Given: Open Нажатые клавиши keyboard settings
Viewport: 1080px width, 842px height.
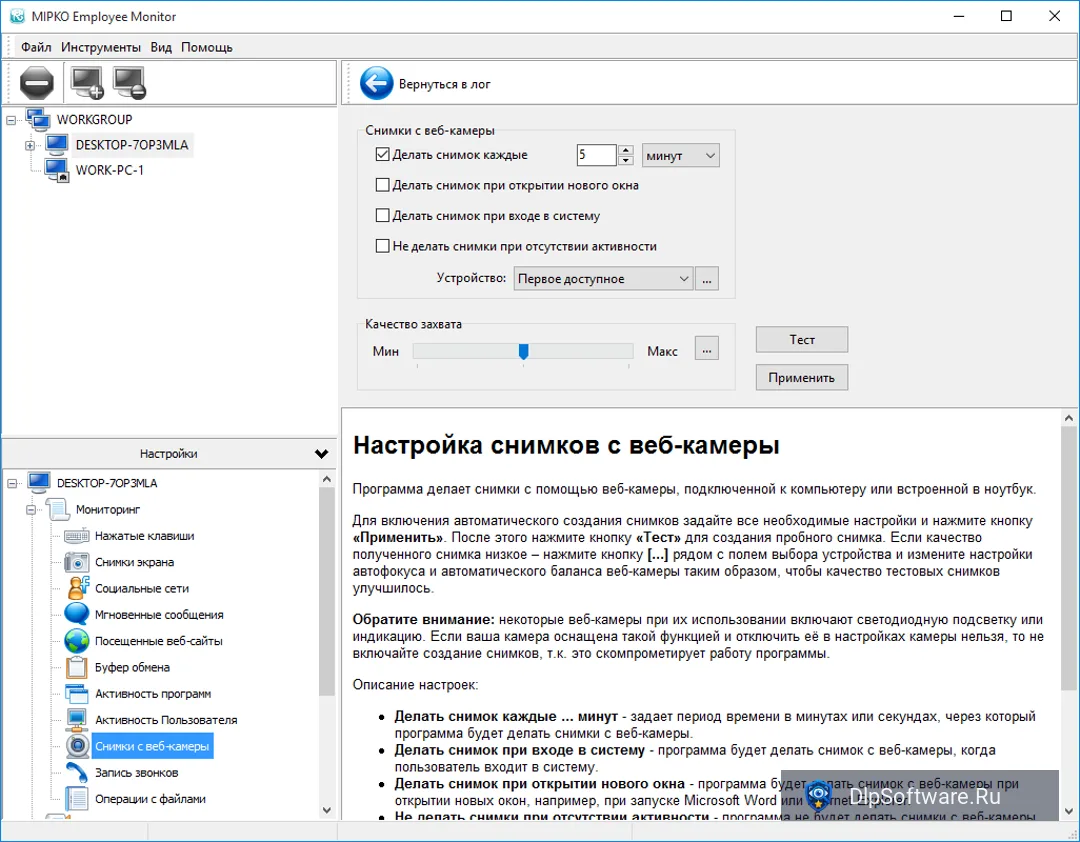Looking at the screenshot, I should 144,536.
